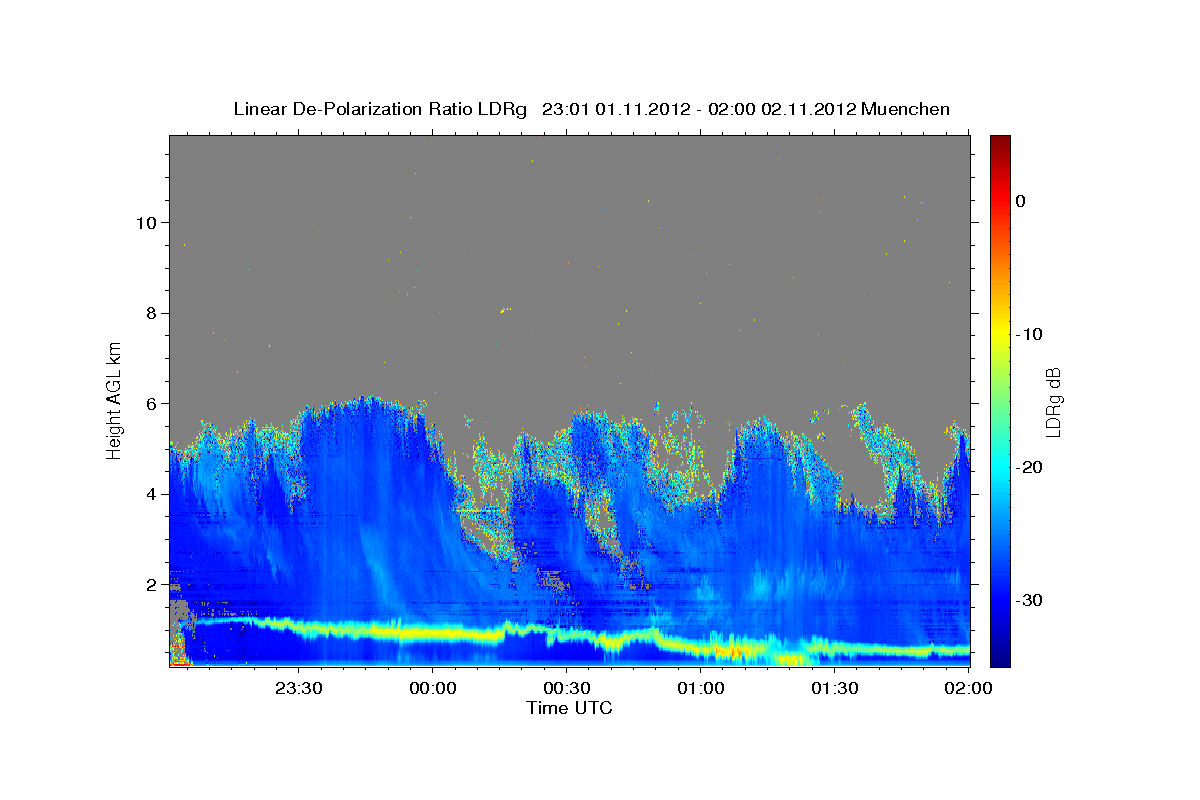The image size is (1200, 800).
Task: Click the height tick label 2
Action: click(x=150, y=584)
